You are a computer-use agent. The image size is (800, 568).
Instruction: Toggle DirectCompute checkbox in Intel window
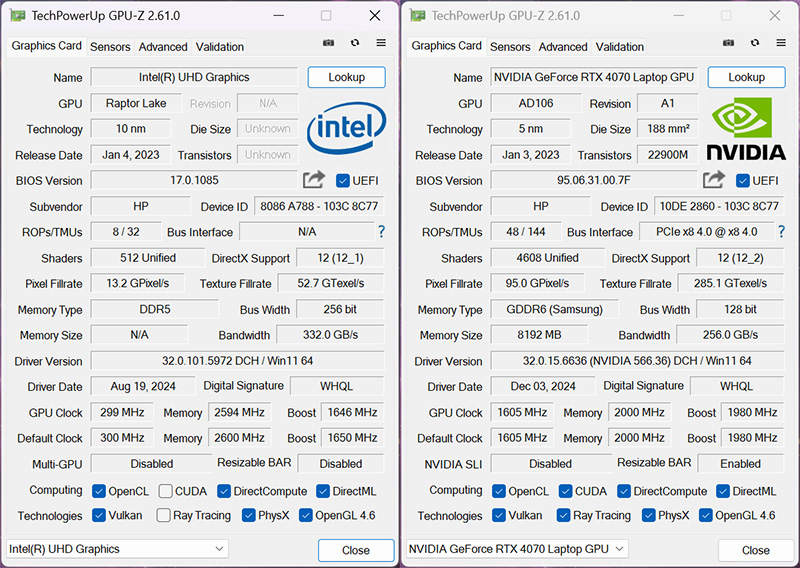click(224, 491)
